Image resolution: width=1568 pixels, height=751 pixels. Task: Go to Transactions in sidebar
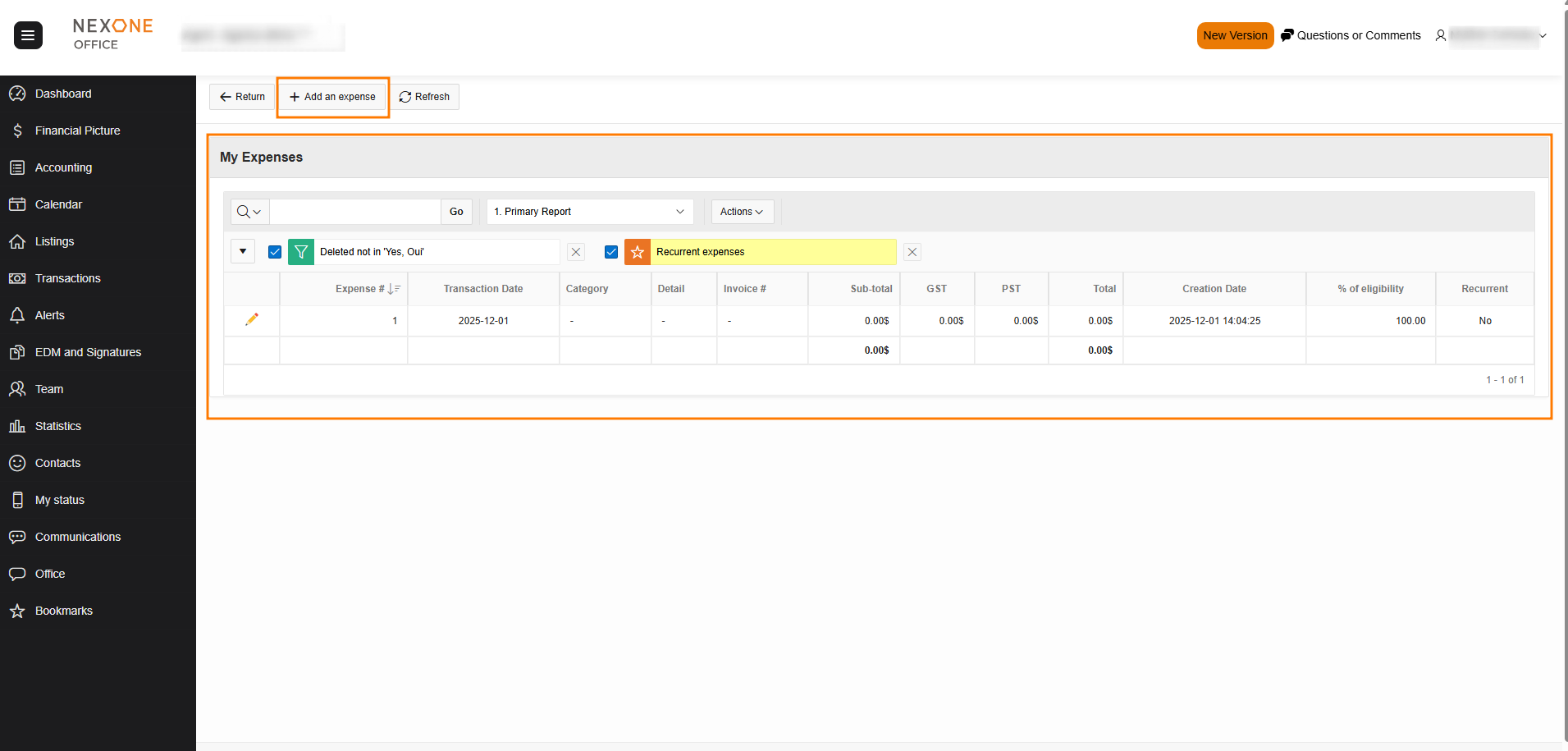coord(67,278)
